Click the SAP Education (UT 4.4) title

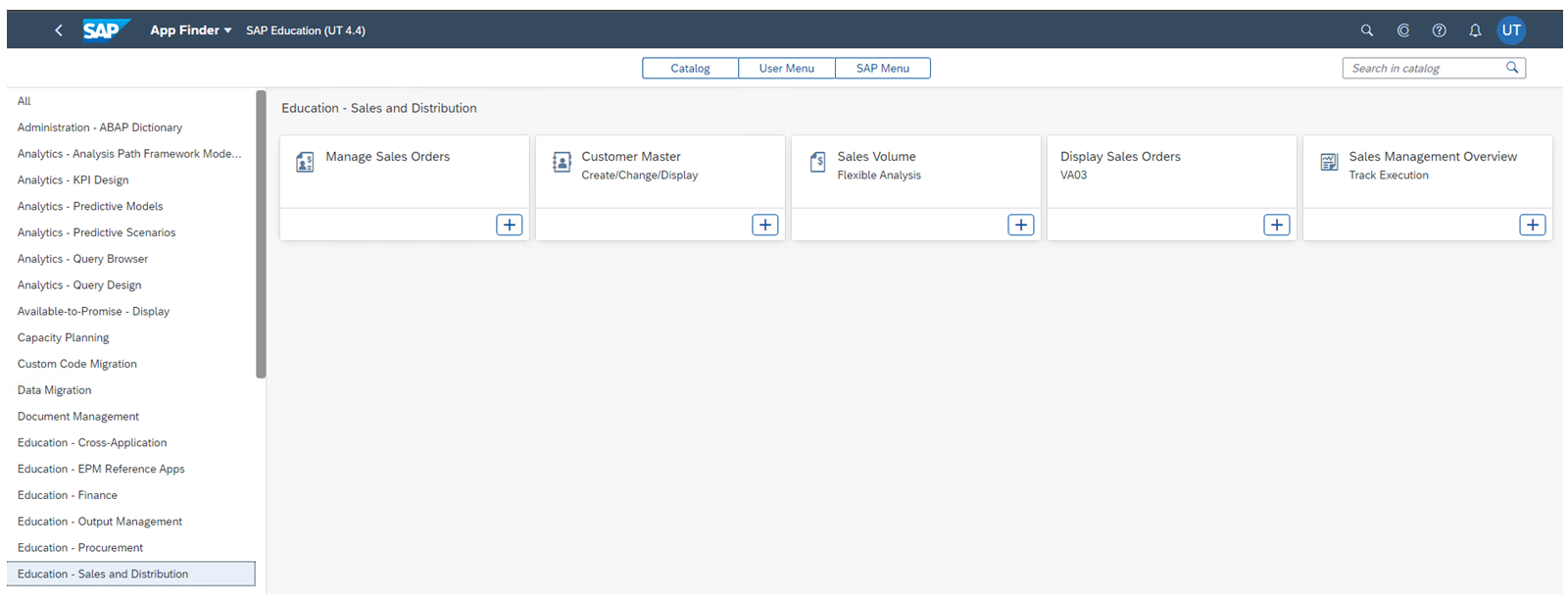point(306,30)
